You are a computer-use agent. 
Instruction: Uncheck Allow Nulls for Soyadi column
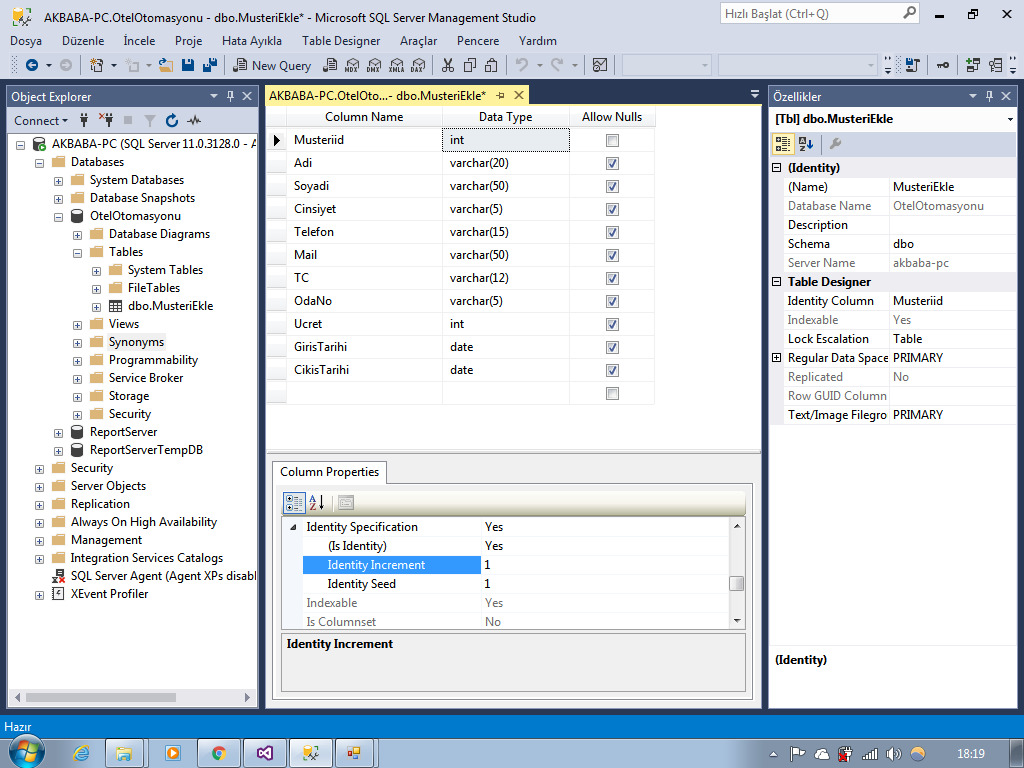(x=612, y=186)
